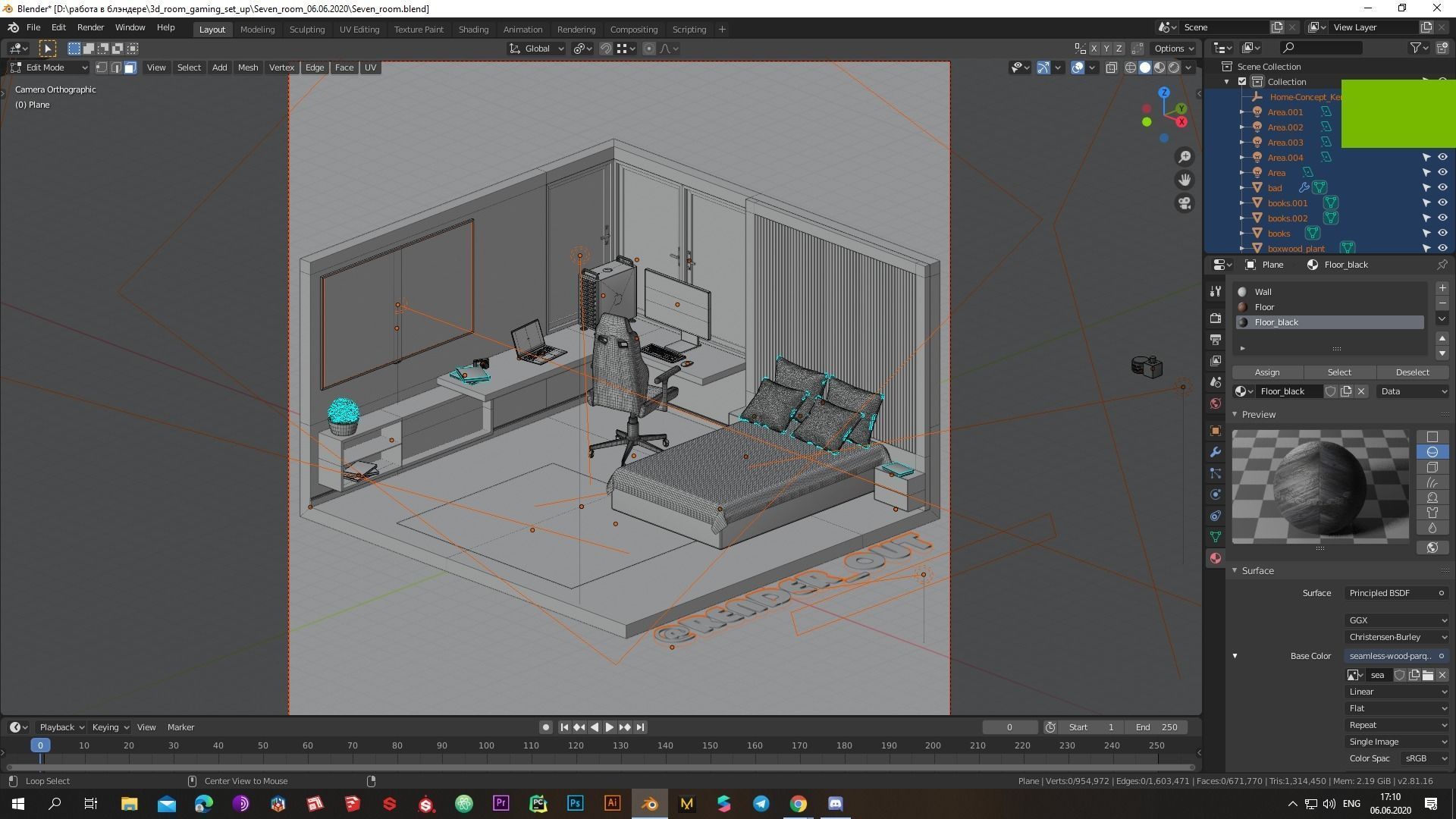Play the animation forward
Image resolution: width=1456 pixels, height=819 pixels.
point(610,727)
